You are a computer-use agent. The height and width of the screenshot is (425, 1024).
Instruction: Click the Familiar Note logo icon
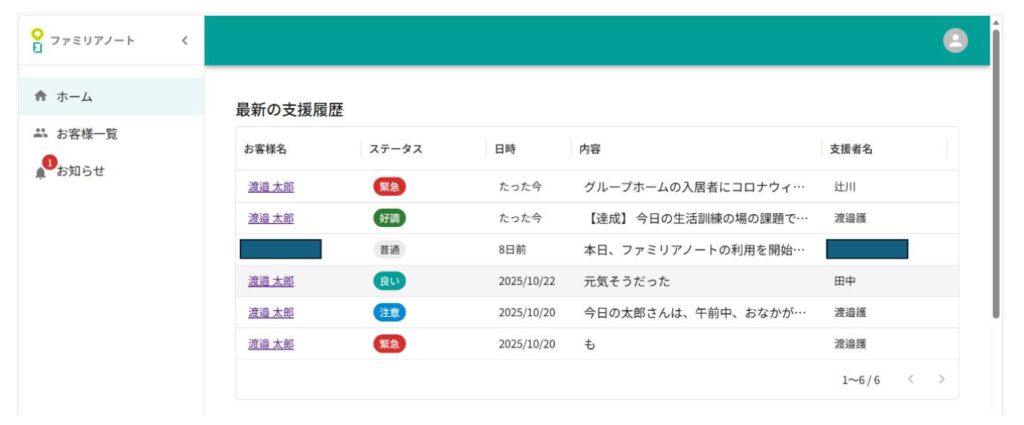[x=37, y=40]
